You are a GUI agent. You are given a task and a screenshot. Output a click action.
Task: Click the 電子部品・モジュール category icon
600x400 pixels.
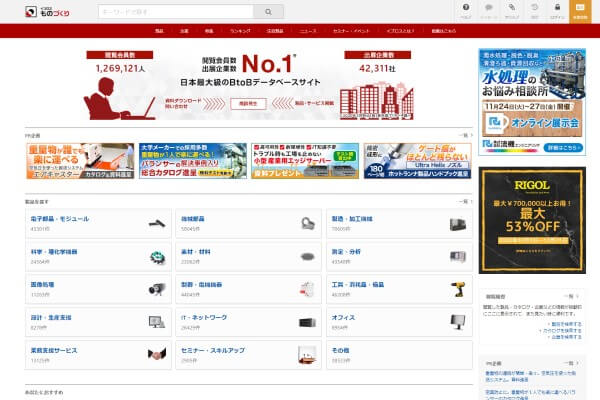click(x=157, y=224)
